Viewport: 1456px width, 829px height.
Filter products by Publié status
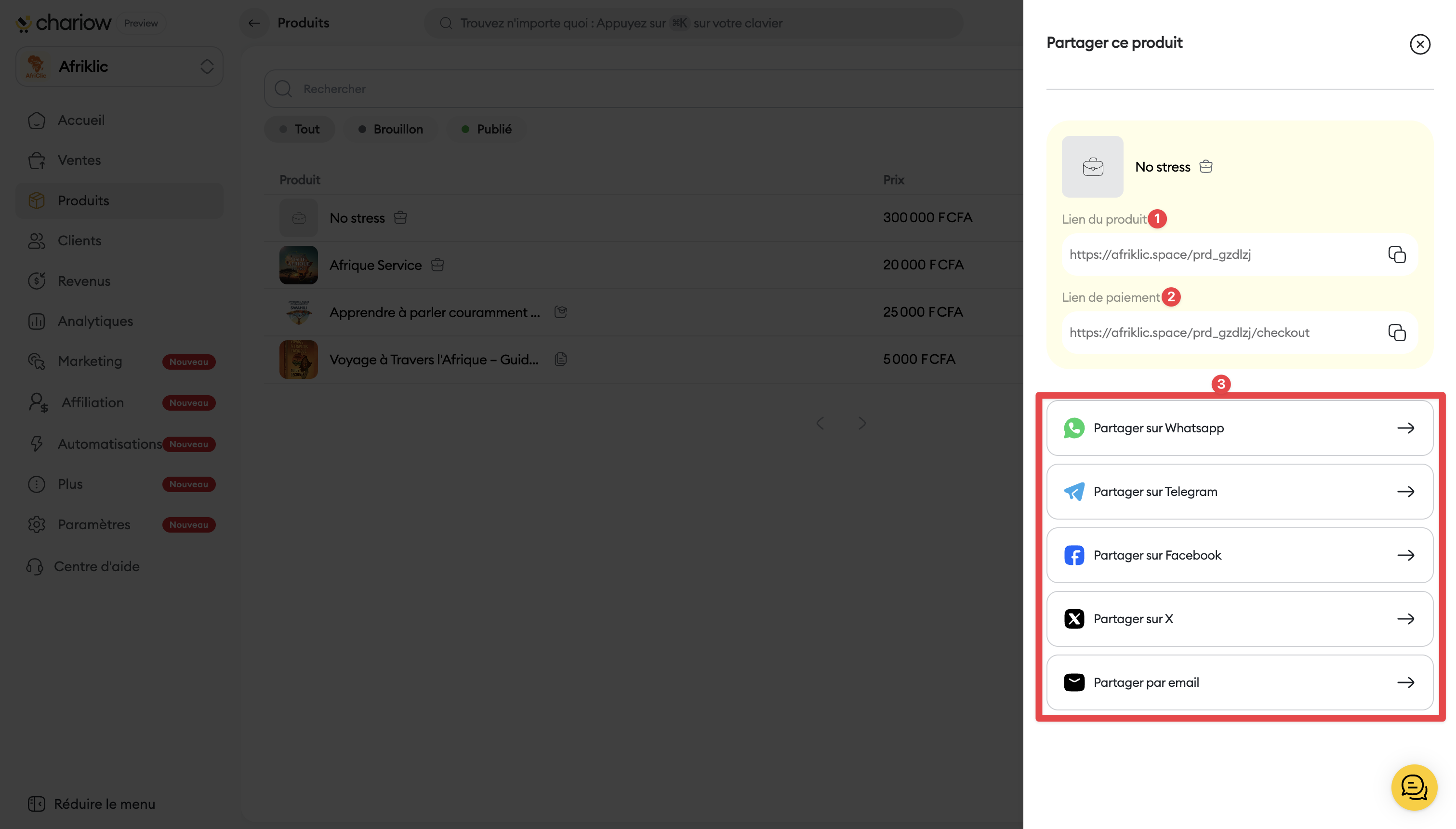click(x=487, y=129)
